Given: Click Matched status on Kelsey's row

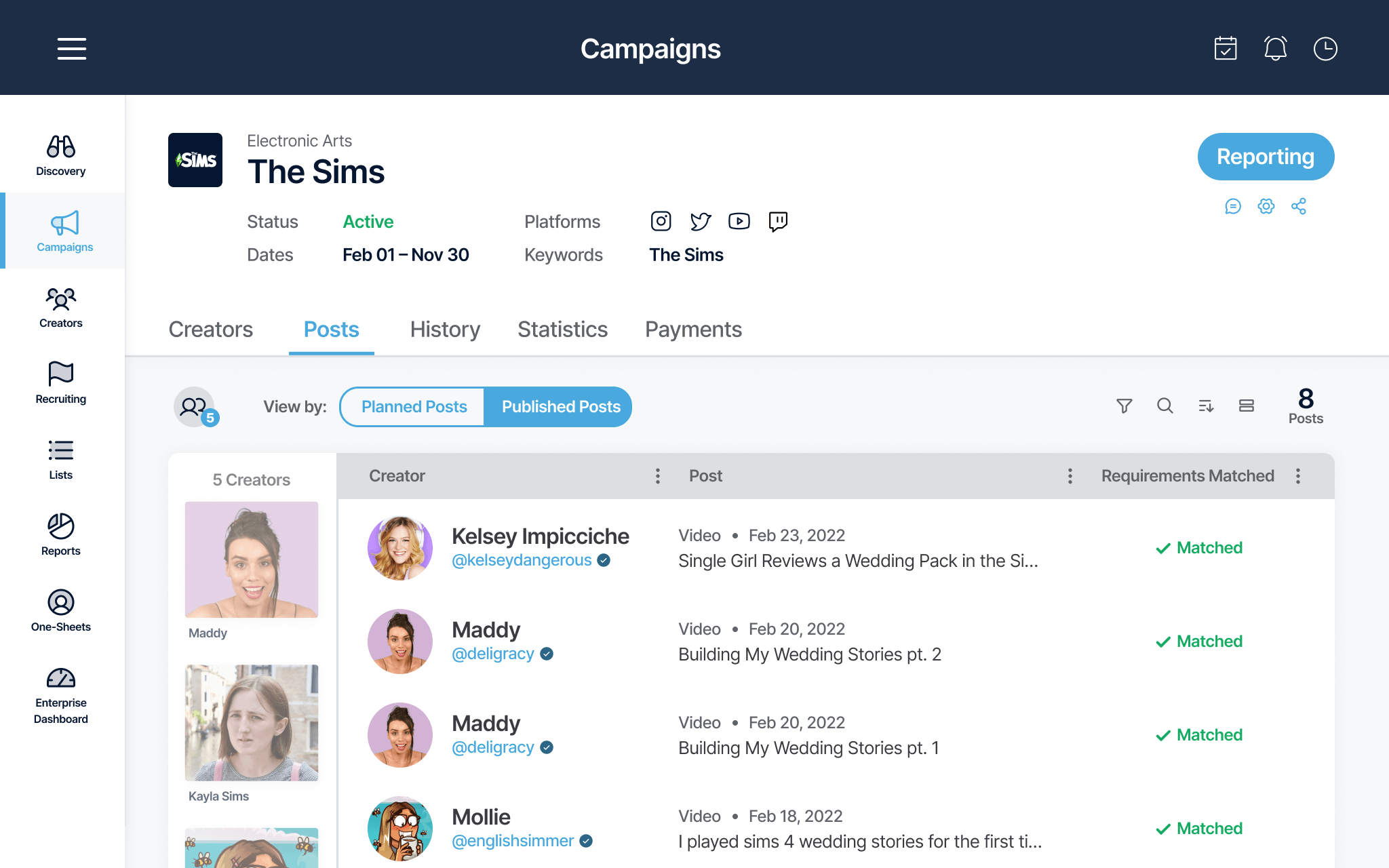Looking at the screenshot, I should [x=1199, y=548].
